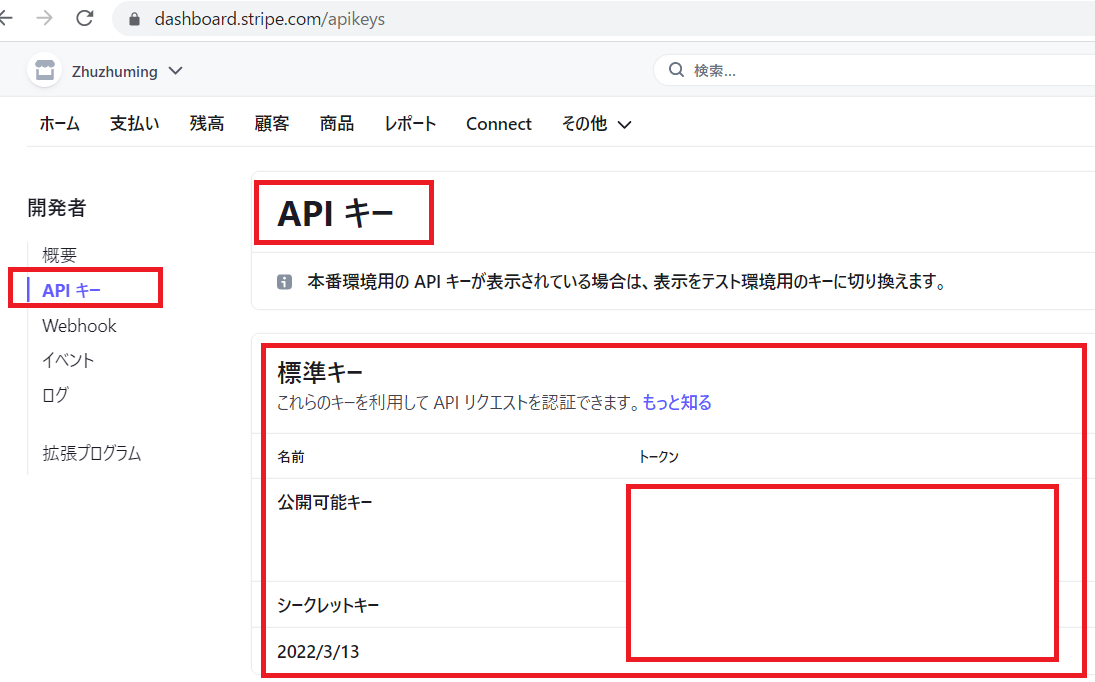Go to the 支払い tab
The image size is (1095, 682).
pyautogui.click(x=135, y=124)
